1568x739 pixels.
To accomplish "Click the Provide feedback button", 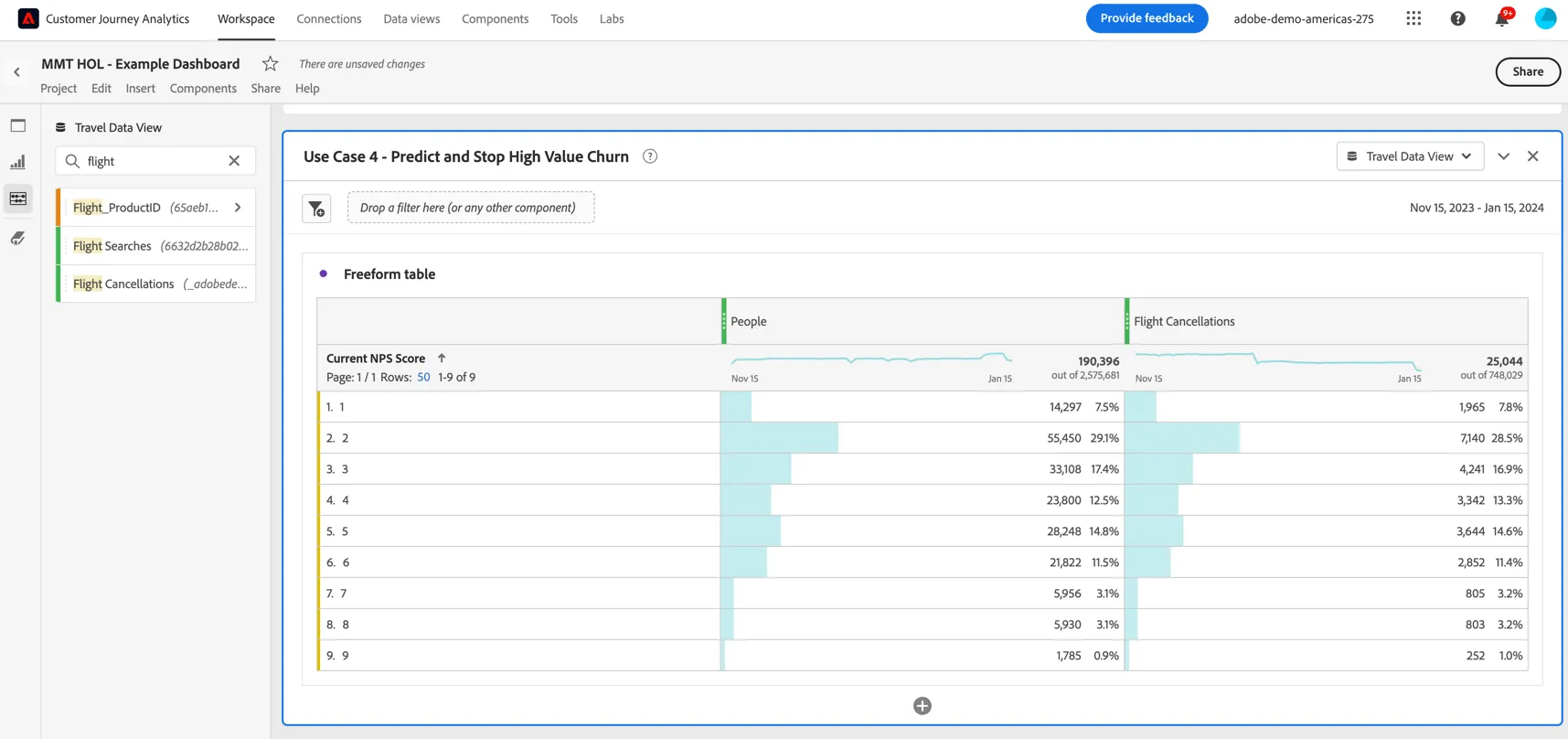I will tap(1147, 18).
